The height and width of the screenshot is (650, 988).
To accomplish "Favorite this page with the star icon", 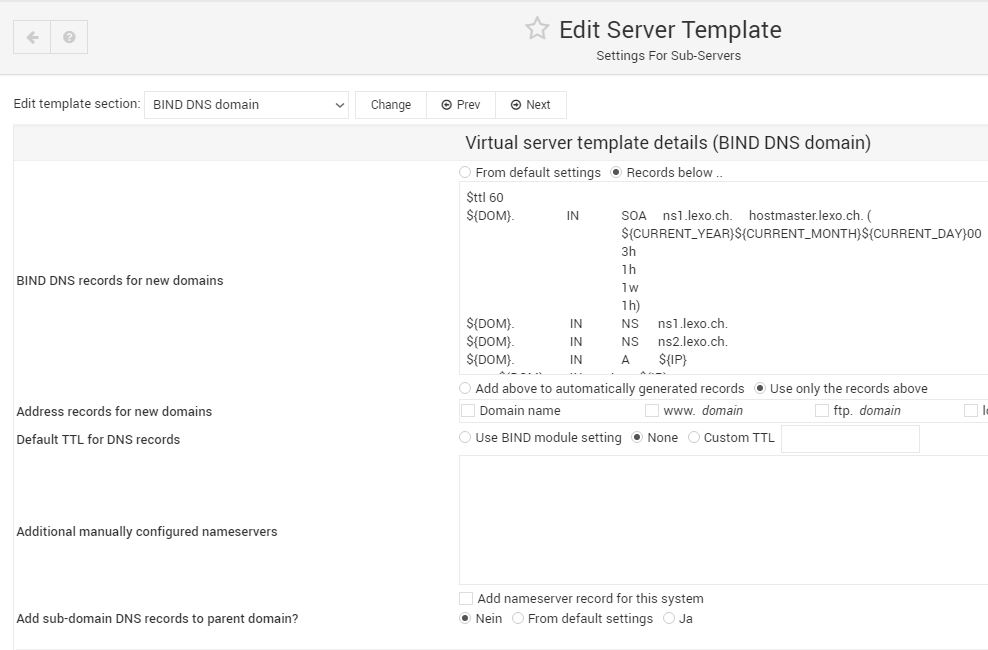I will click(x=537, y=28).
